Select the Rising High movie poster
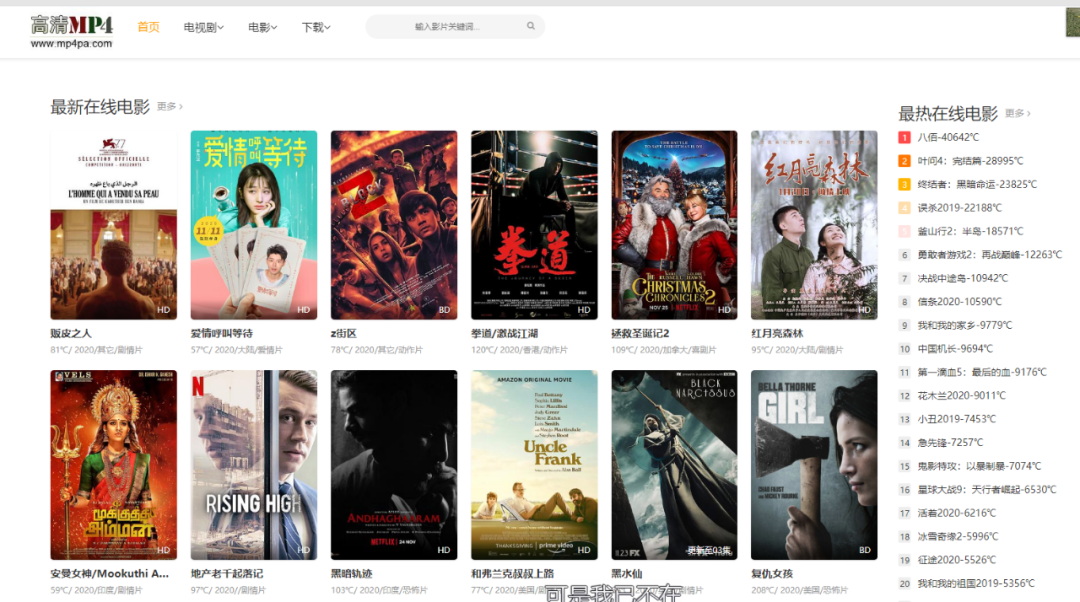The height and width of the screenshot is (602, 1080). tap(254, 464)
